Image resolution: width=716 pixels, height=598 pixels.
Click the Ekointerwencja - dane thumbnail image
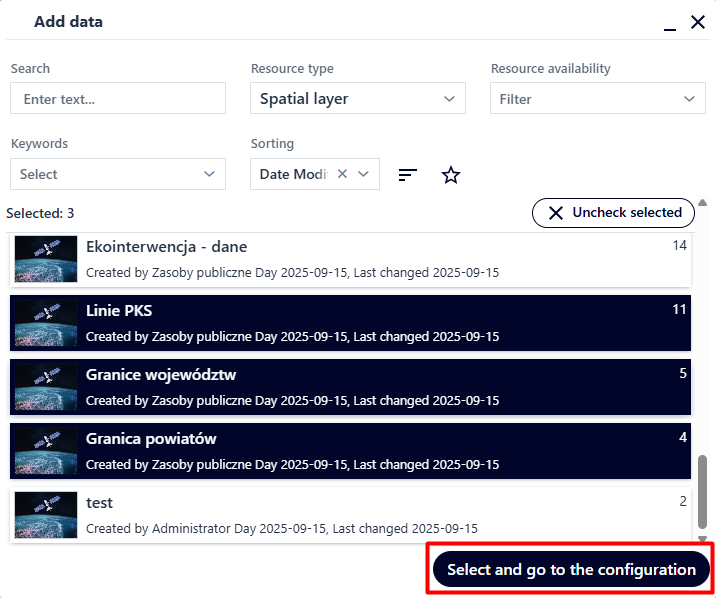click(46, 259)
